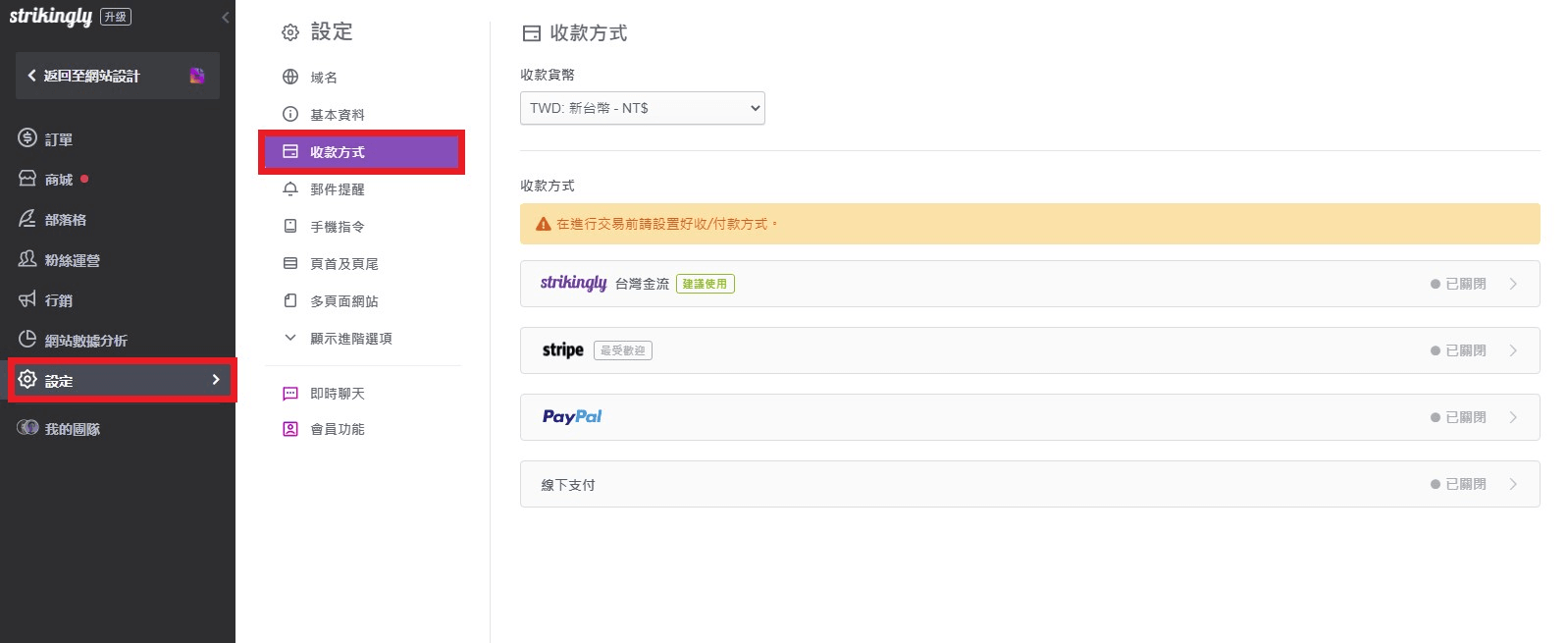Select the 郵件提醒 bell icon
Image resolution: width=1568 pixels, height=643 pixels.
point(290,188)
